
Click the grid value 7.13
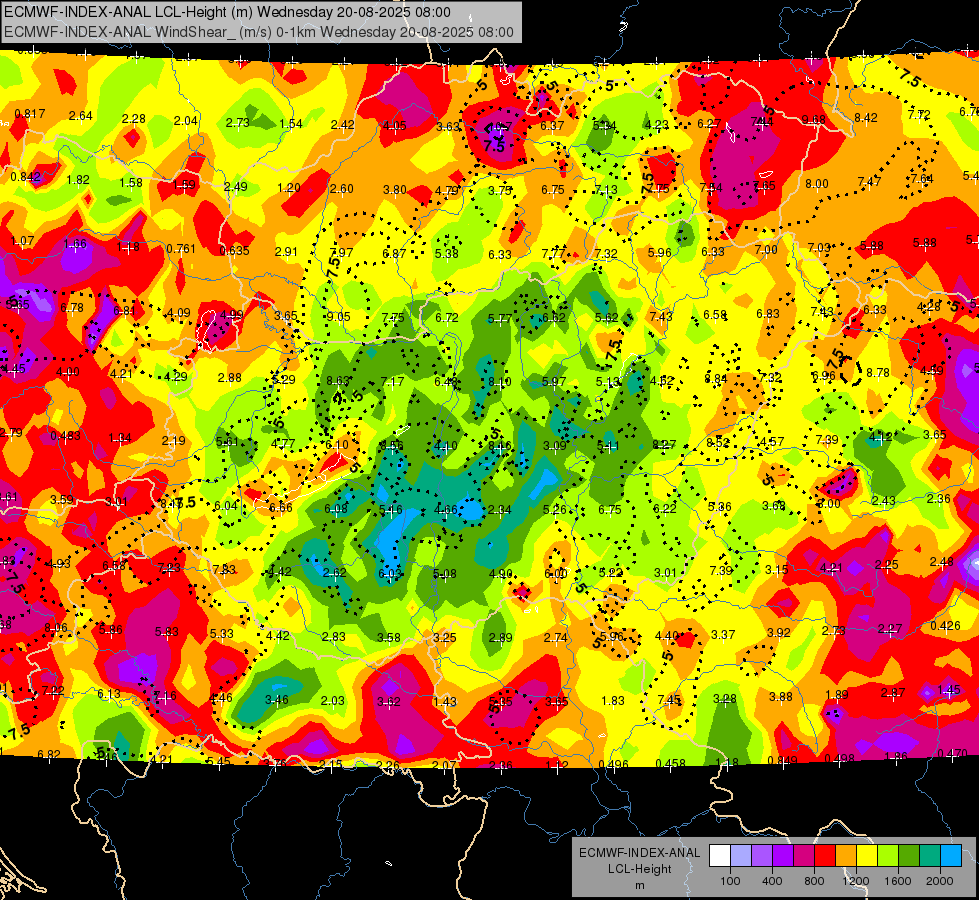pos(606,189)
